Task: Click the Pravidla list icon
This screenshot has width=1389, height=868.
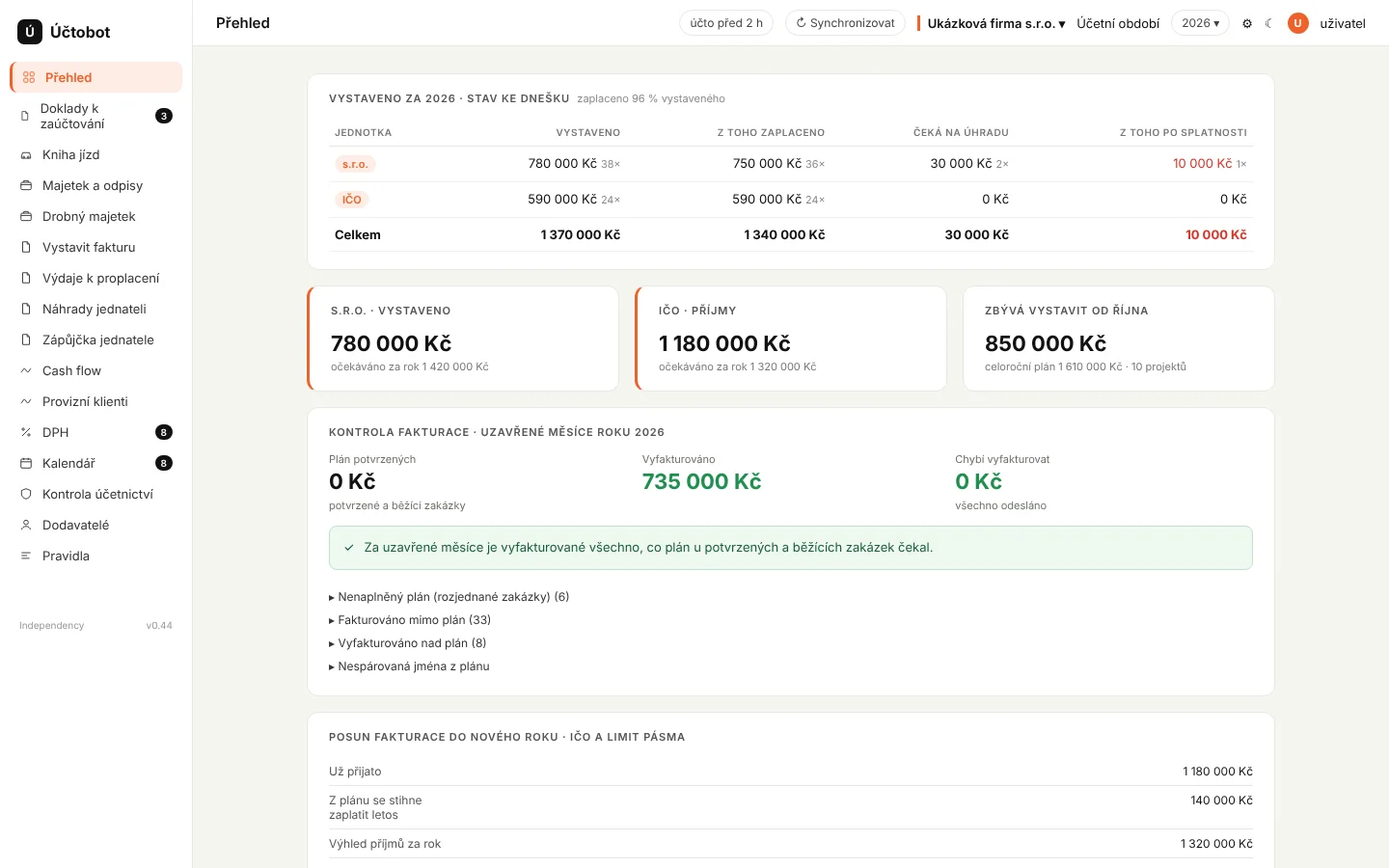Action: pos(26,556)
